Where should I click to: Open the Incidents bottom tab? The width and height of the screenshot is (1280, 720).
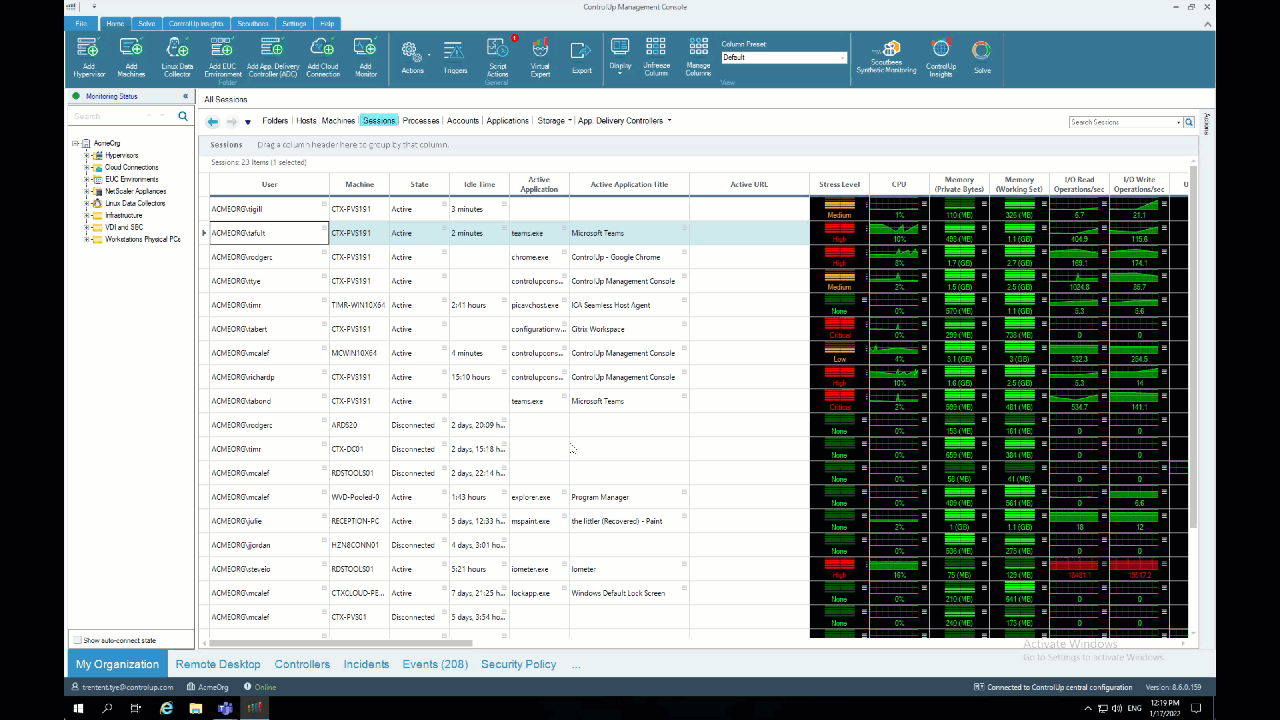pyautogui.click(x=366, y=664)
